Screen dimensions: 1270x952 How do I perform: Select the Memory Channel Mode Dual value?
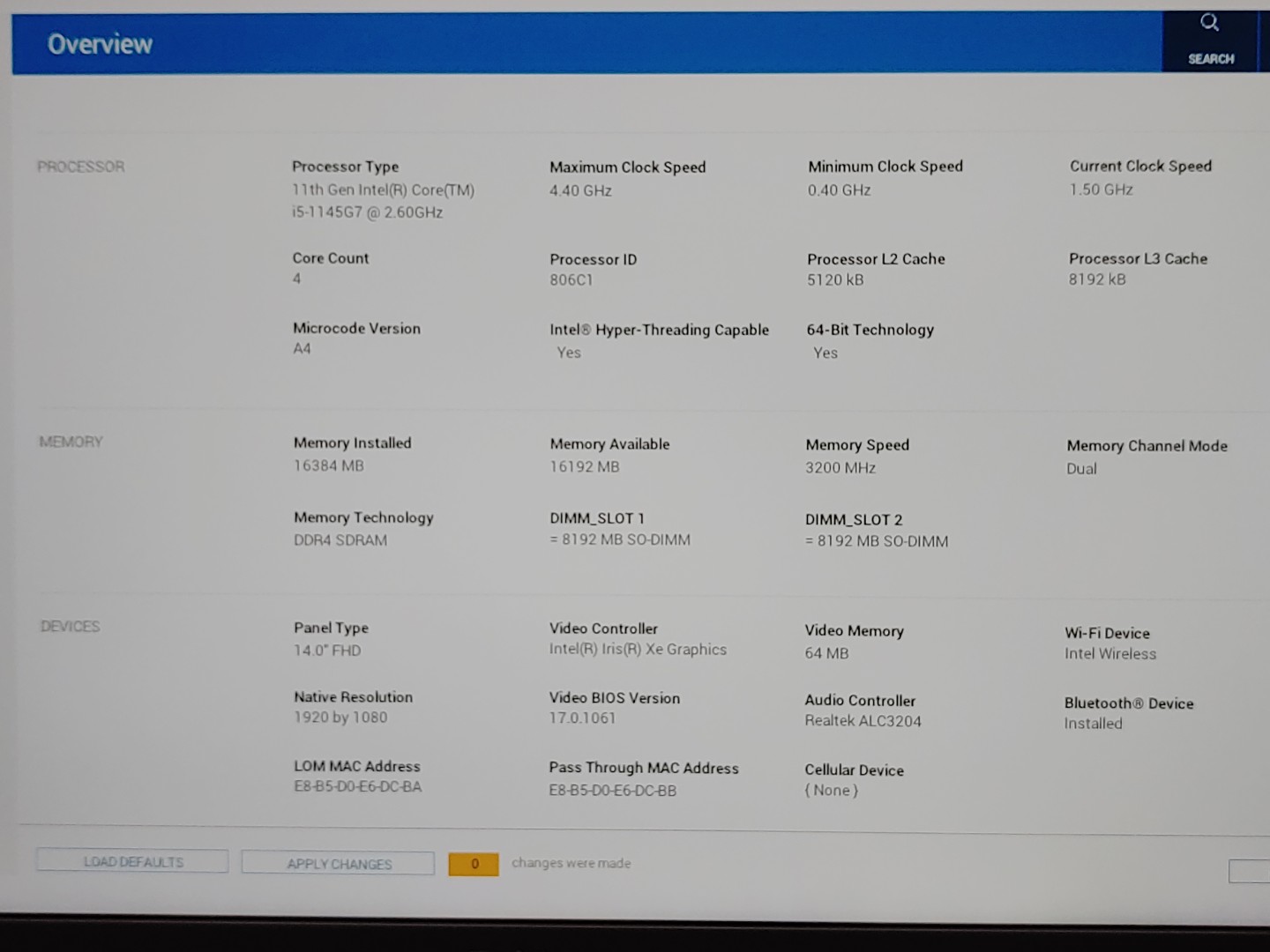click(x=1081, y=469)
